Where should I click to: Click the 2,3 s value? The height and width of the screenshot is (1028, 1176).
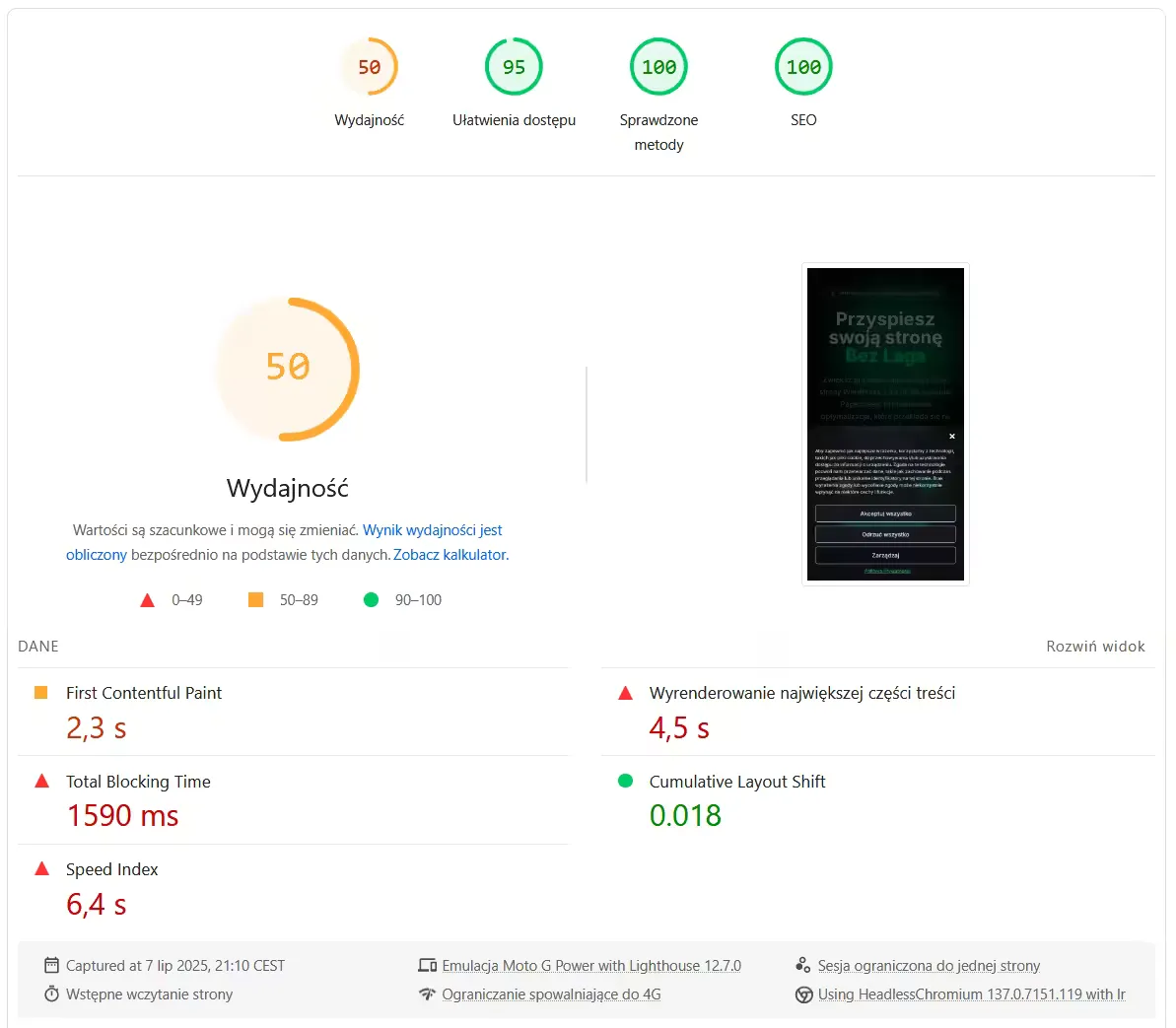pyautogui.click(x=96, y=727)
